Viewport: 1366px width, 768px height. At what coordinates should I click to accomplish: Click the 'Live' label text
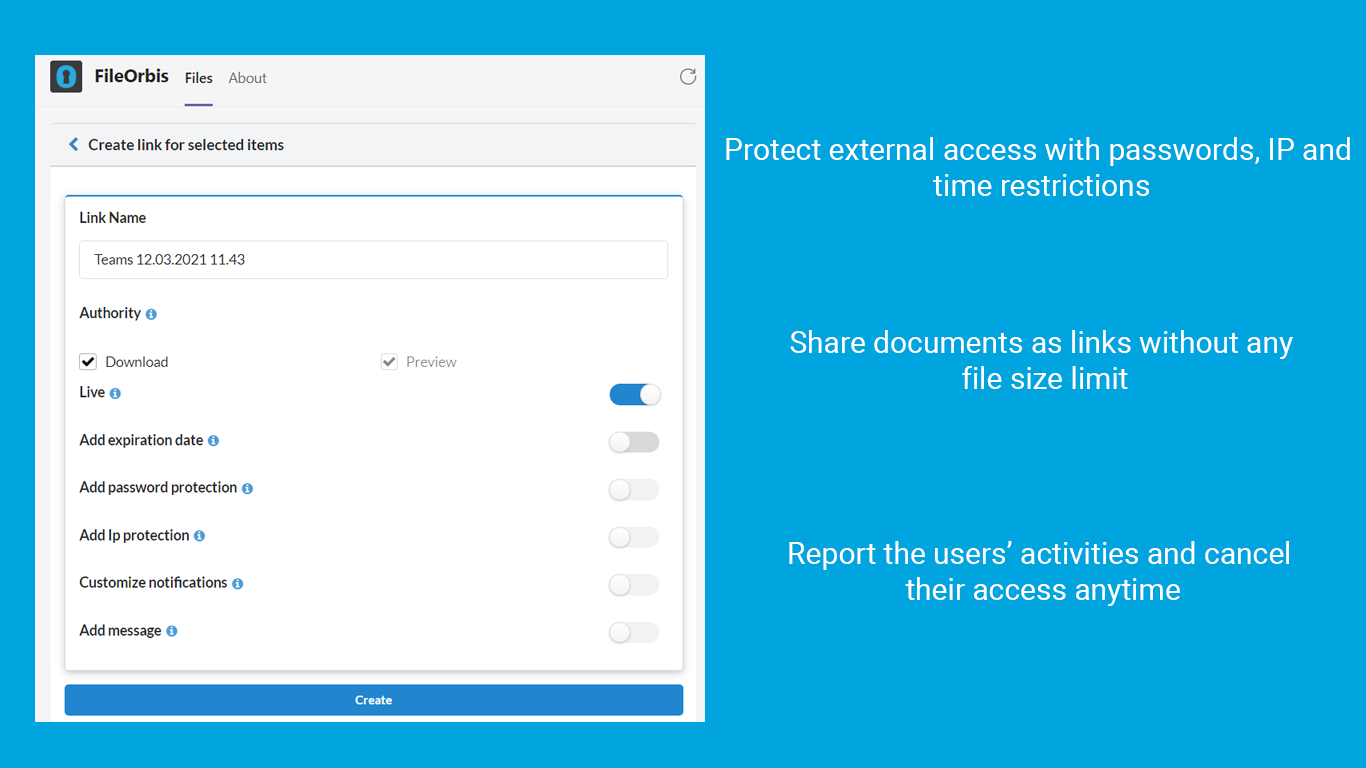click(x=92, y=392)
